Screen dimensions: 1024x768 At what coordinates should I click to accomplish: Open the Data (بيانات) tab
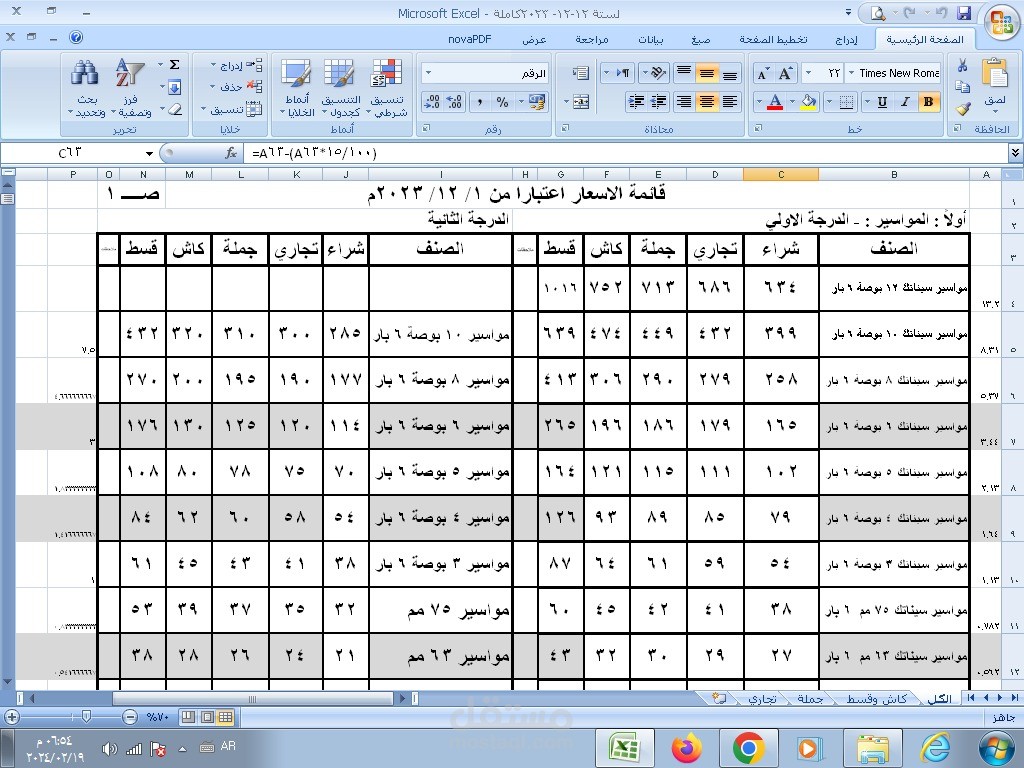tap(650, 40)
